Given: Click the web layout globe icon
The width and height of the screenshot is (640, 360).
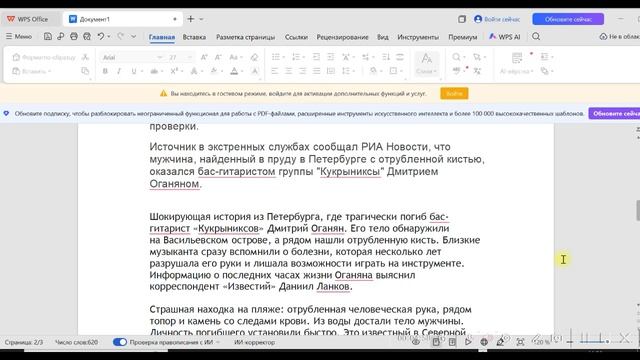Looking at the screenshot, I should [484, 342].
